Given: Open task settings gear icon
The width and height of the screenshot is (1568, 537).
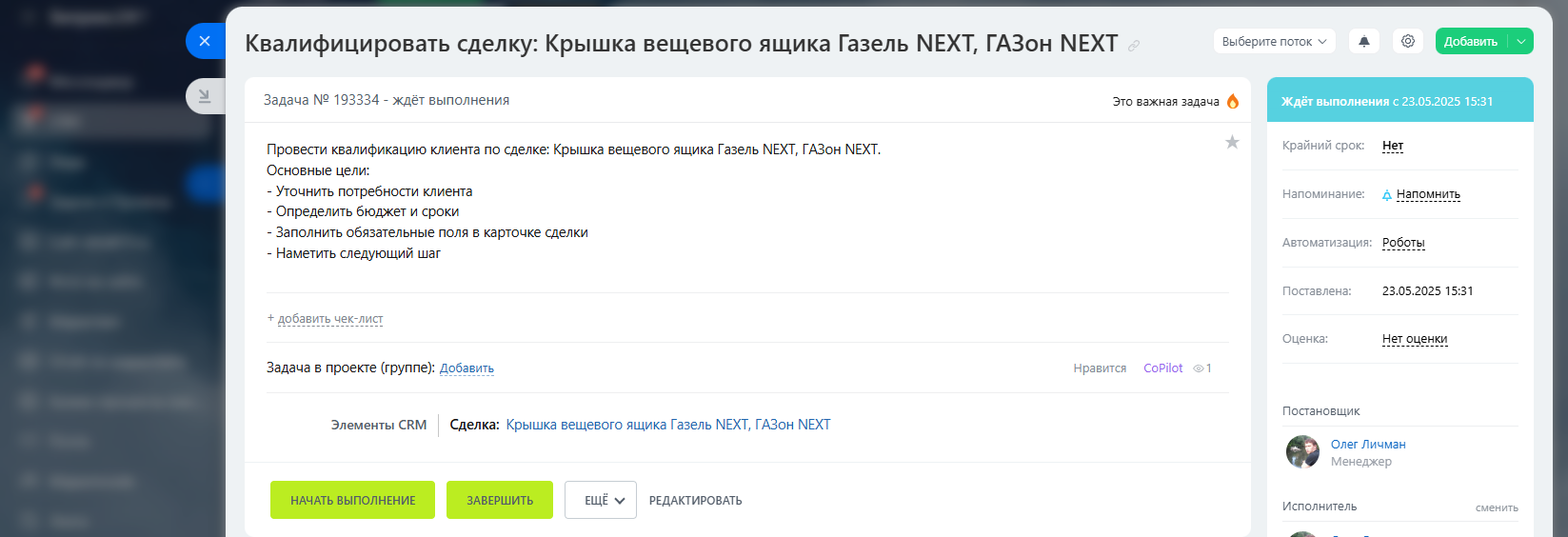Looking at the screenshot, I should coord(1408,41).
